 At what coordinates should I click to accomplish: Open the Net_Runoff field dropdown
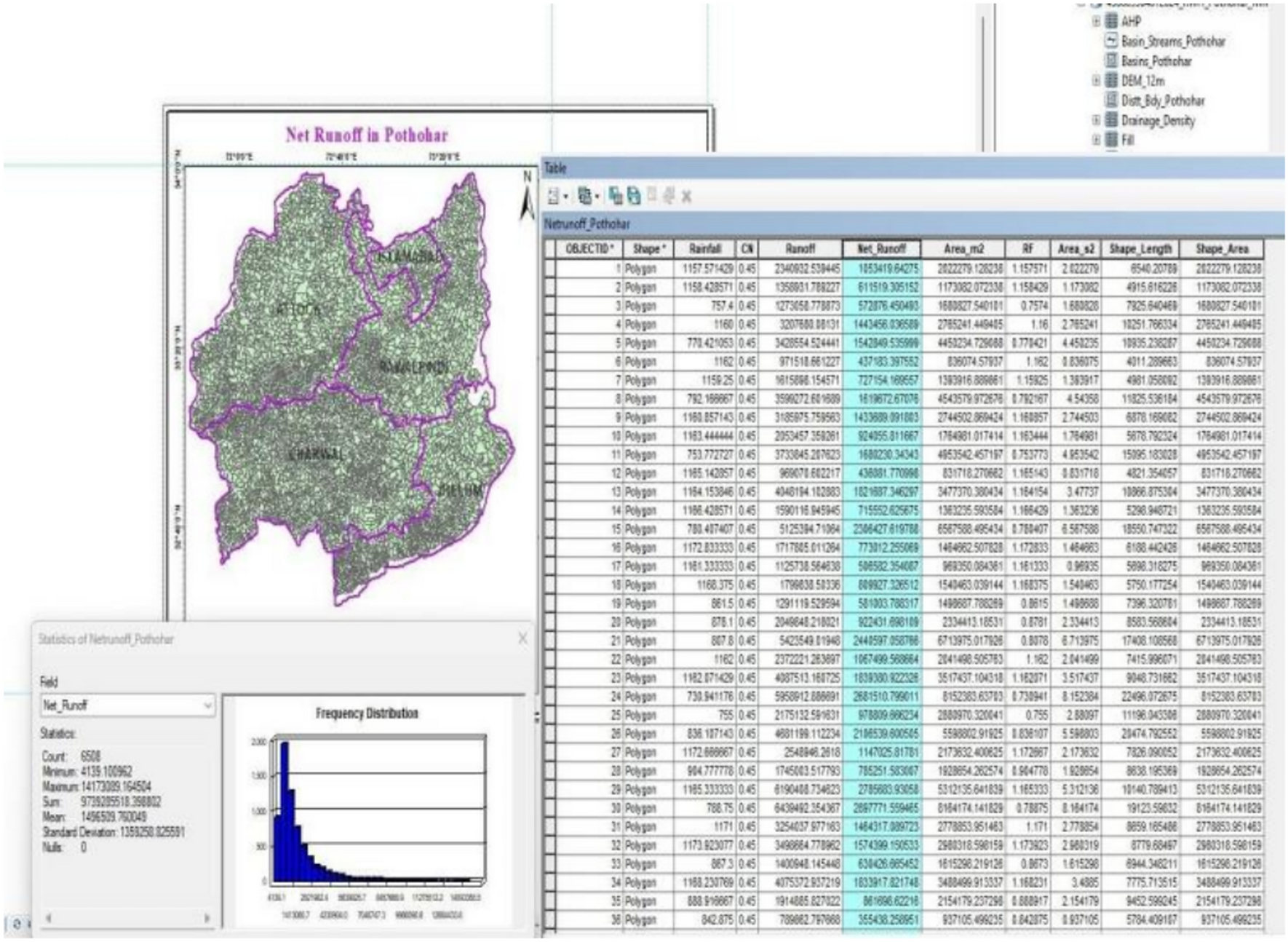[207, 705]
